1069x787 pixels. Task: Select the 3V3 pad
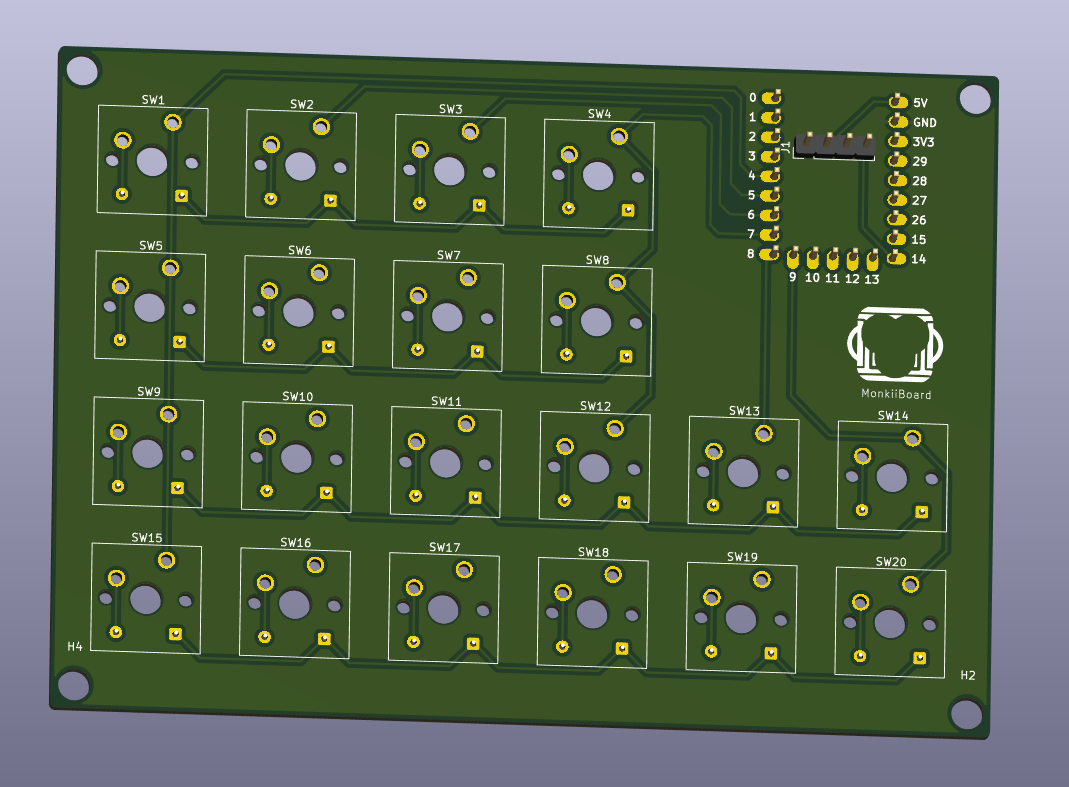coord(897,141)
